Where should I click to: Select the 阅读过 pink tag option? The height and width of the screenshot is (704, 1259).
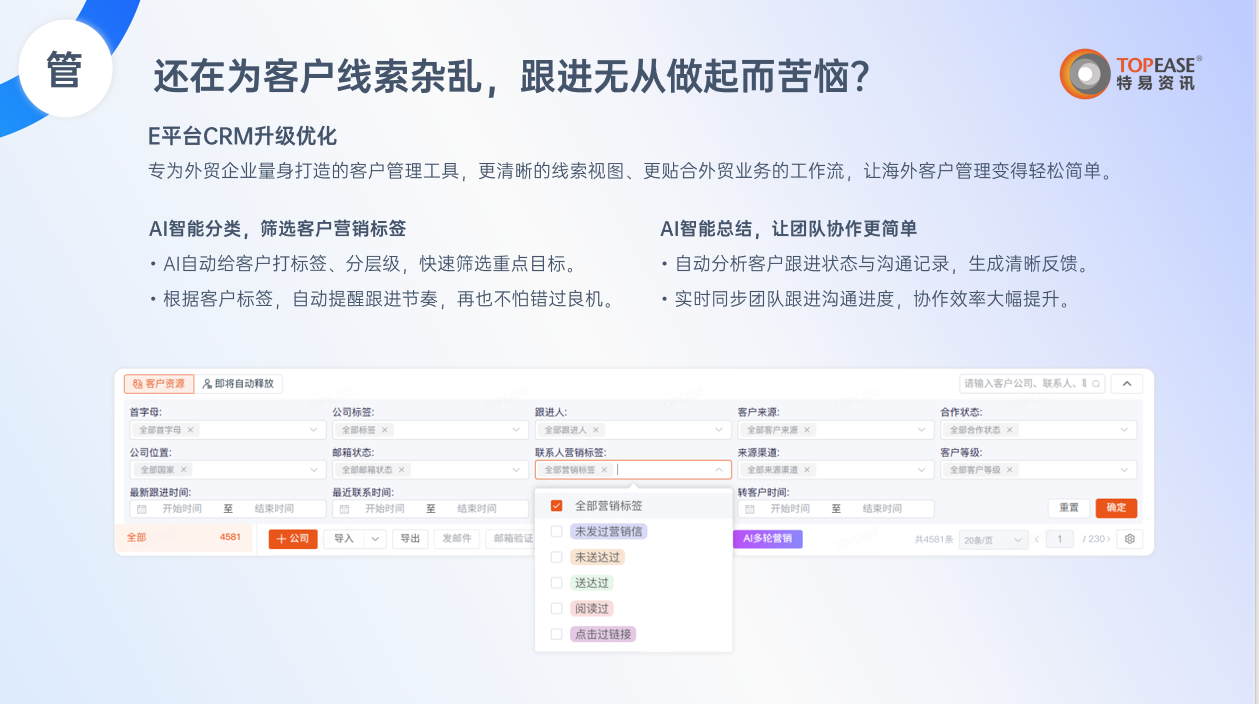coord(591,609)
